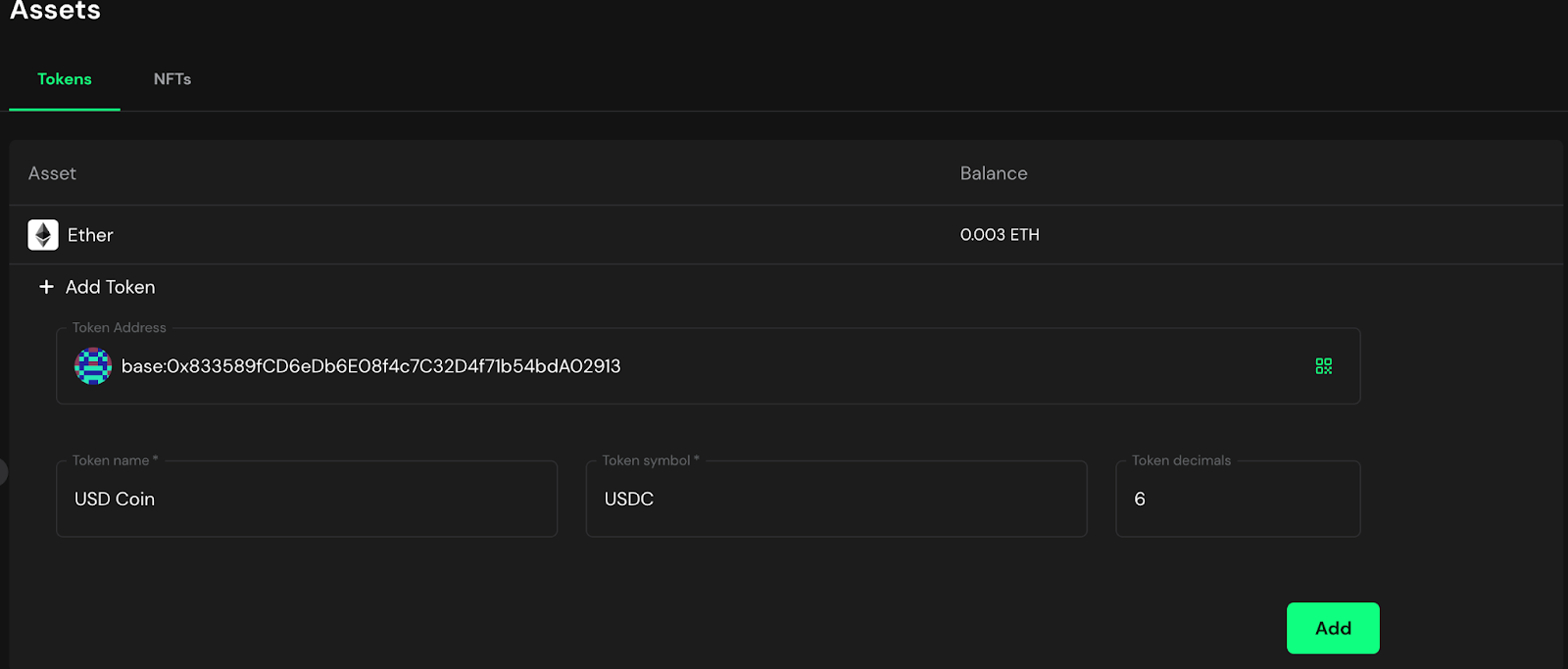Click the Token Address input field
Screen dimensions: 1568x669
pyautogui.click(x=686, y=366)
